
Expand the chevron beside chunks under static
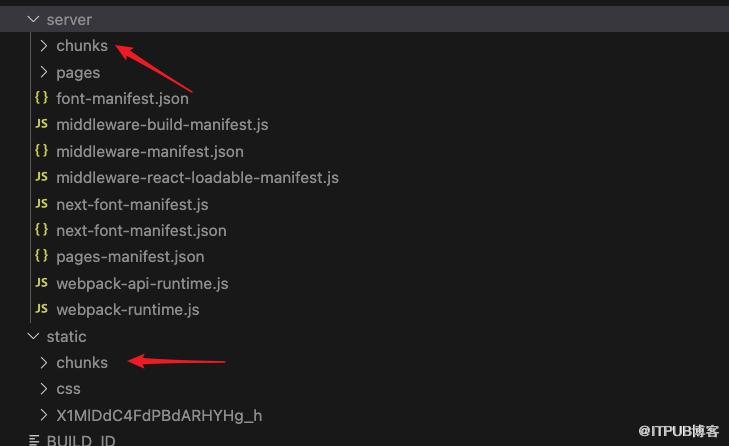tap(43, 362)
